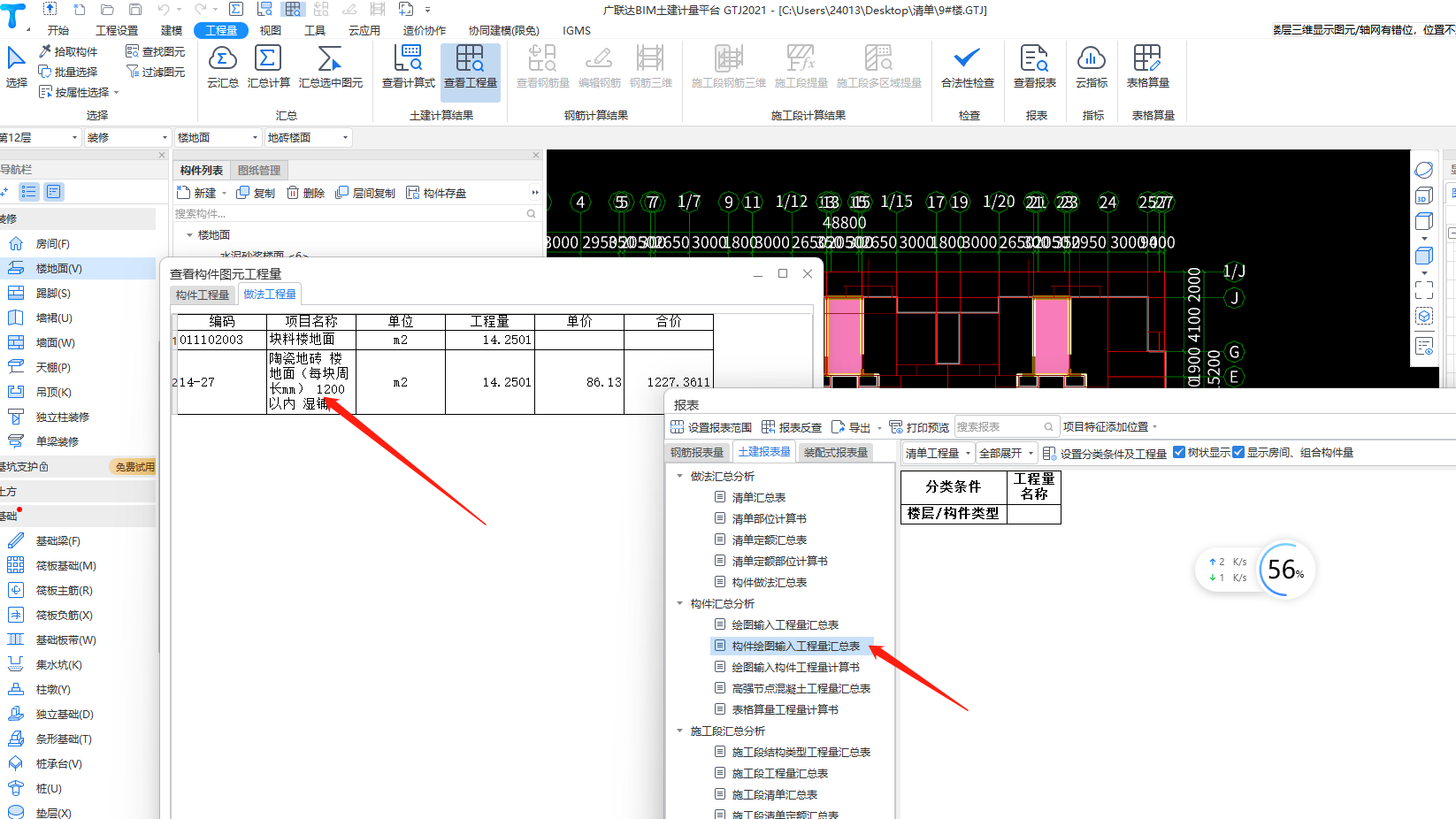1456x819 pixels.
Task: Toggle 显示房间、组合构件量 checkbox
Action: (1238, 452)
